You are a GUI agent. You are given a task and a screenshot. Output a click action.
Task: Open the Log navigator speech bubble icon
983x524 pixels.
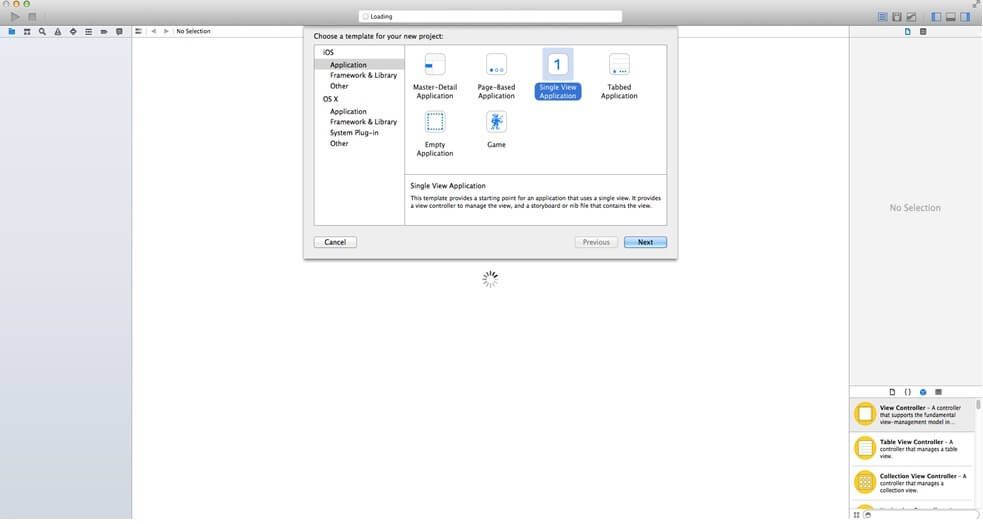point(119,31)
